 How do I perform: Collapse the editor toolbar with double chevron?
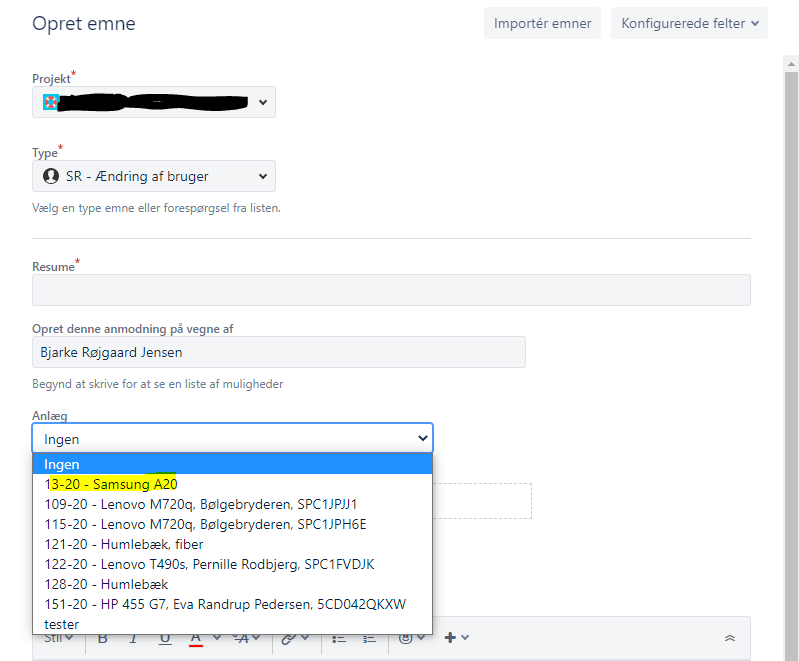730,638
